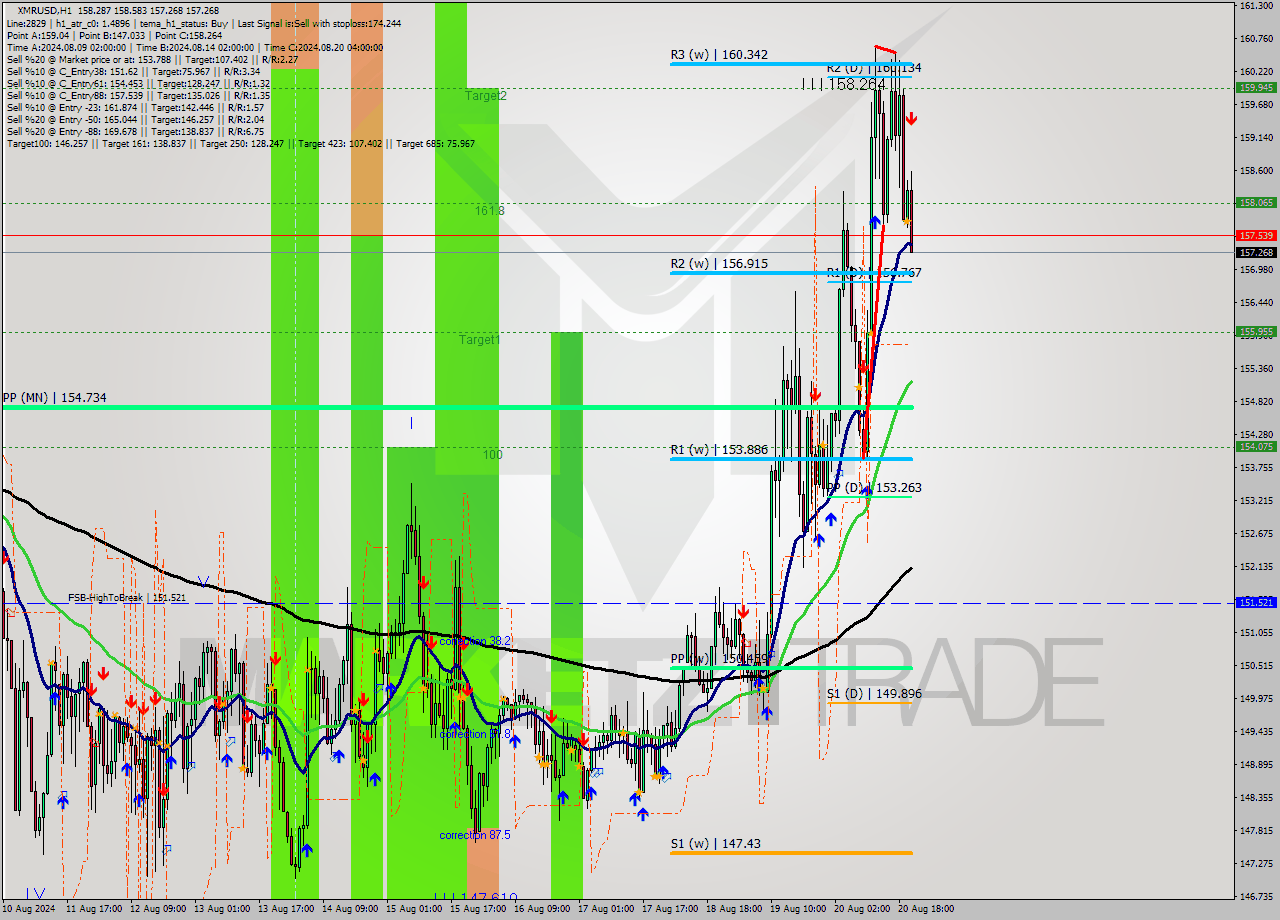Click the '15 Aug 17:00' time axis label
1280x920 pixels.
pos(478,909)
